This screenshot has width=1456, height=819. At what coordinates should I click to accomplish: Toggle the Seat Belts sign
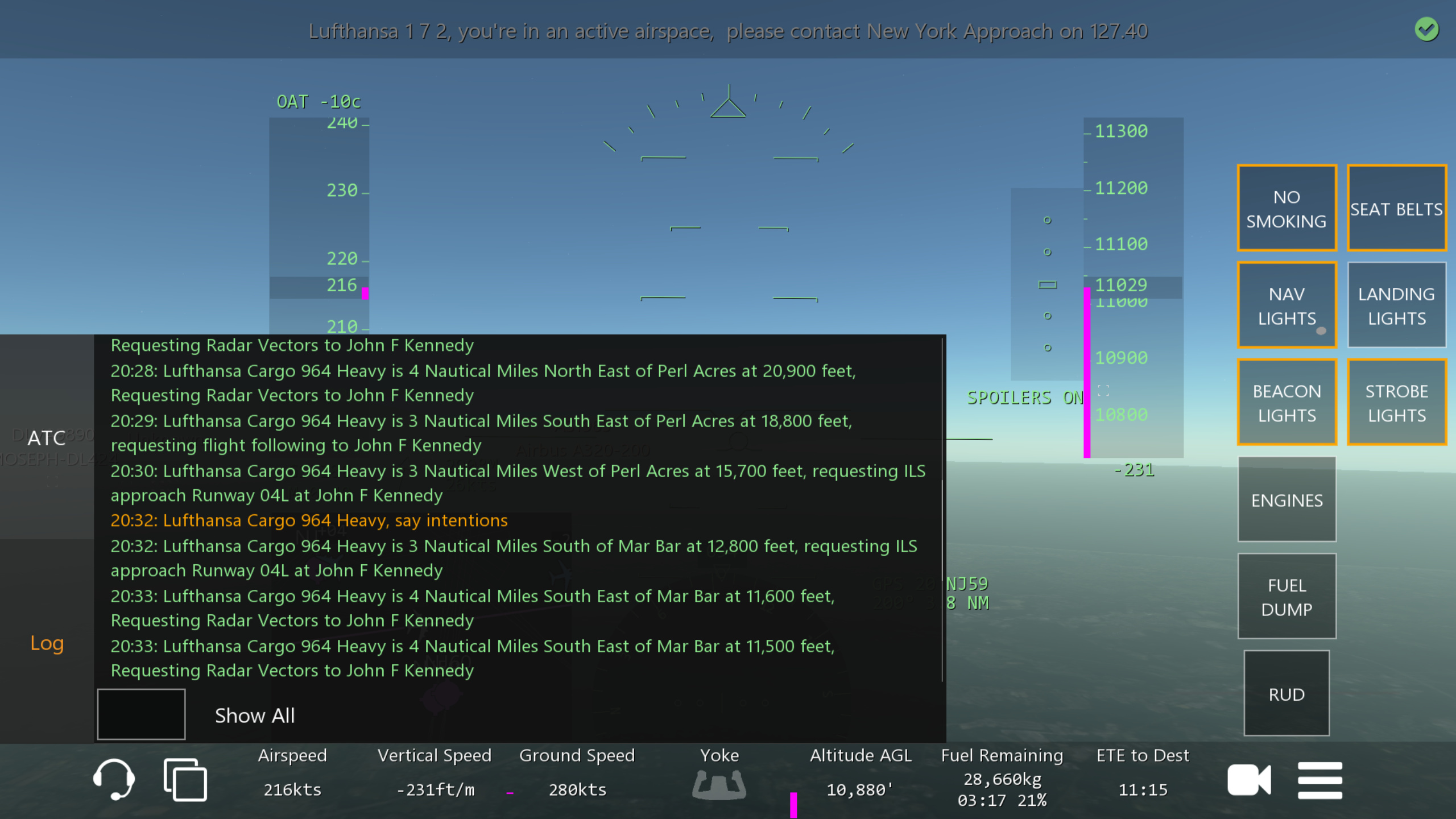[1396, 208]
